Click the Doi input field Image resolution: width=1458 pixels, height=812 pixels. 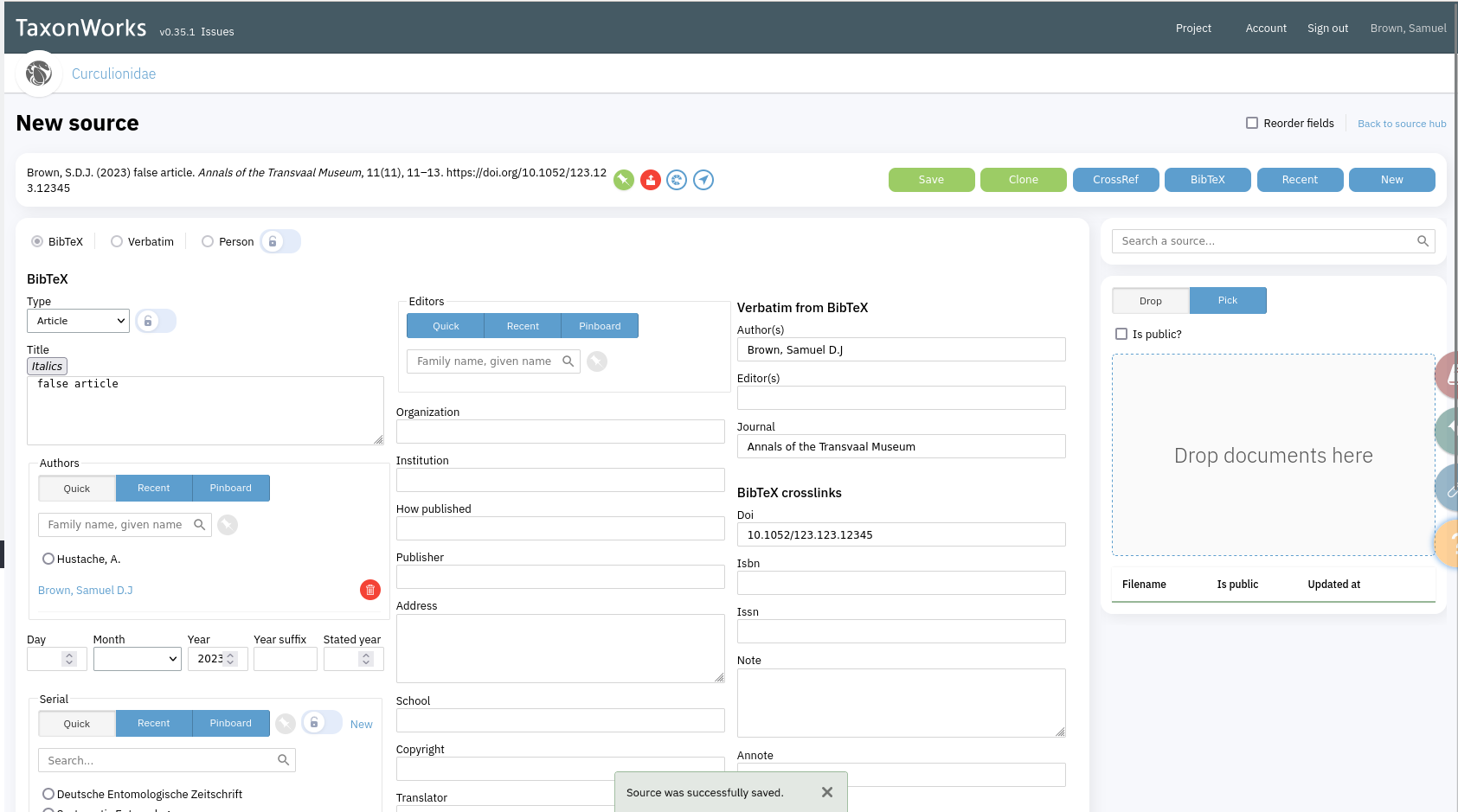pos(901,534)
